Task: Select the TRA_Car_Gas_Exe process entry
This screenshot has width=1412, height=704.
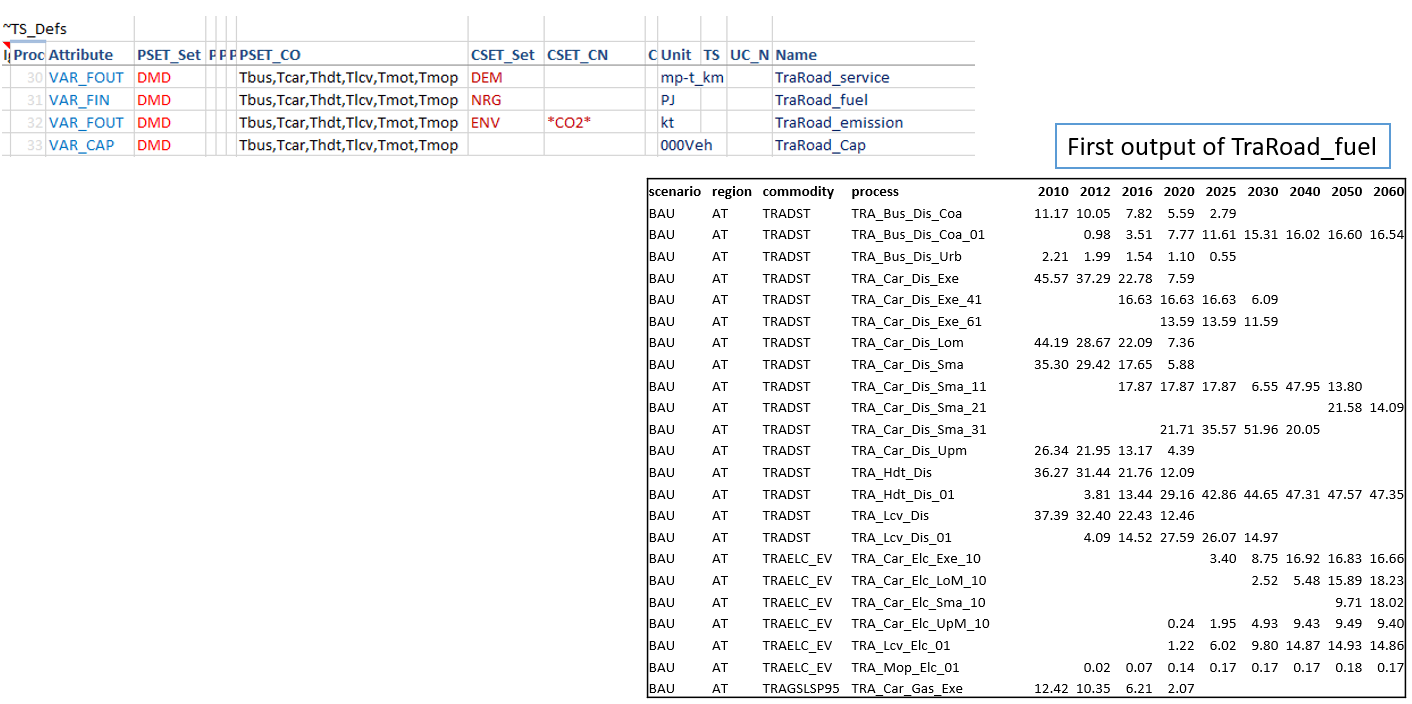Action: click(x=907, y=689)
